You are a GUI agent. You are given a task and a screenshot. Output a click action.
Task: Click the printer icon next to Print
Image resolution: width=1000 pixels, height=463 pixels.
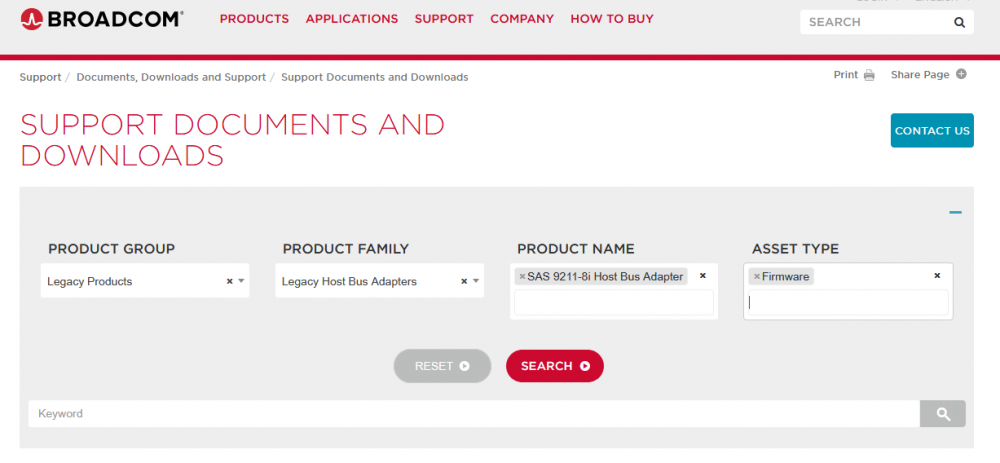(869, 75)
